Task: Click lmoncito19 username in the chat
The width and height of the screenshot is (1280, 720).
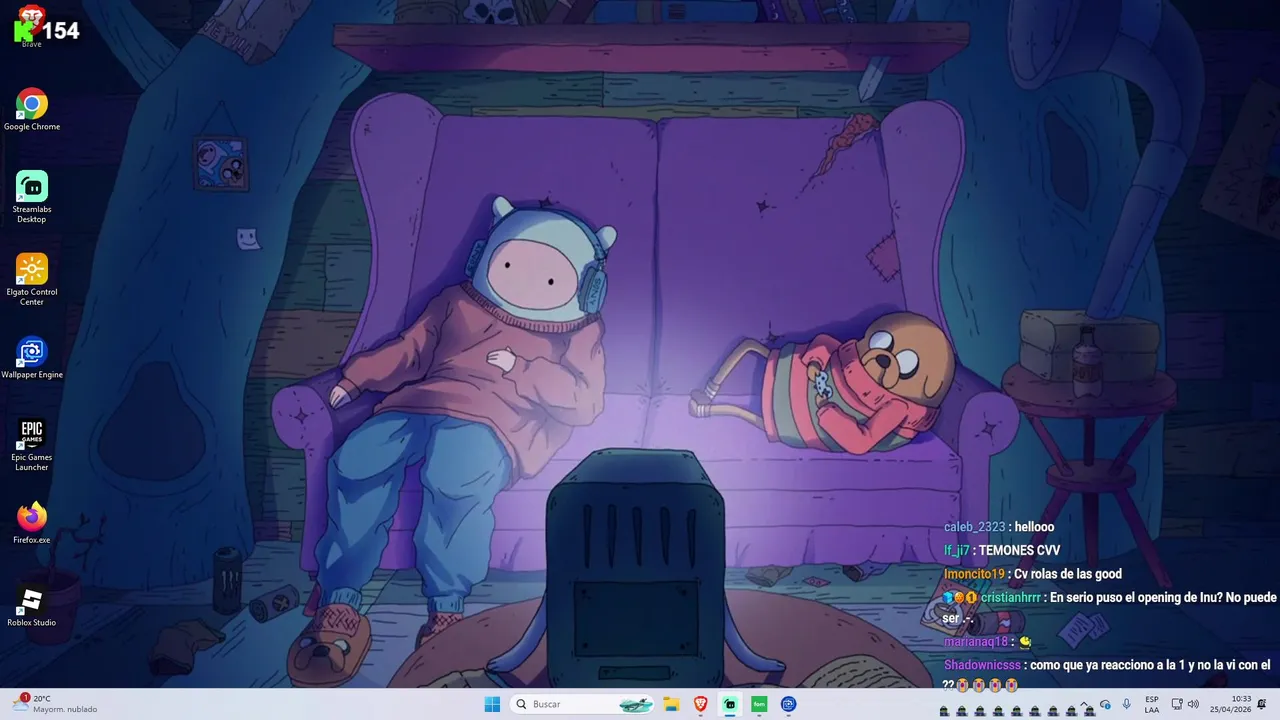Action: click(974, 574)
